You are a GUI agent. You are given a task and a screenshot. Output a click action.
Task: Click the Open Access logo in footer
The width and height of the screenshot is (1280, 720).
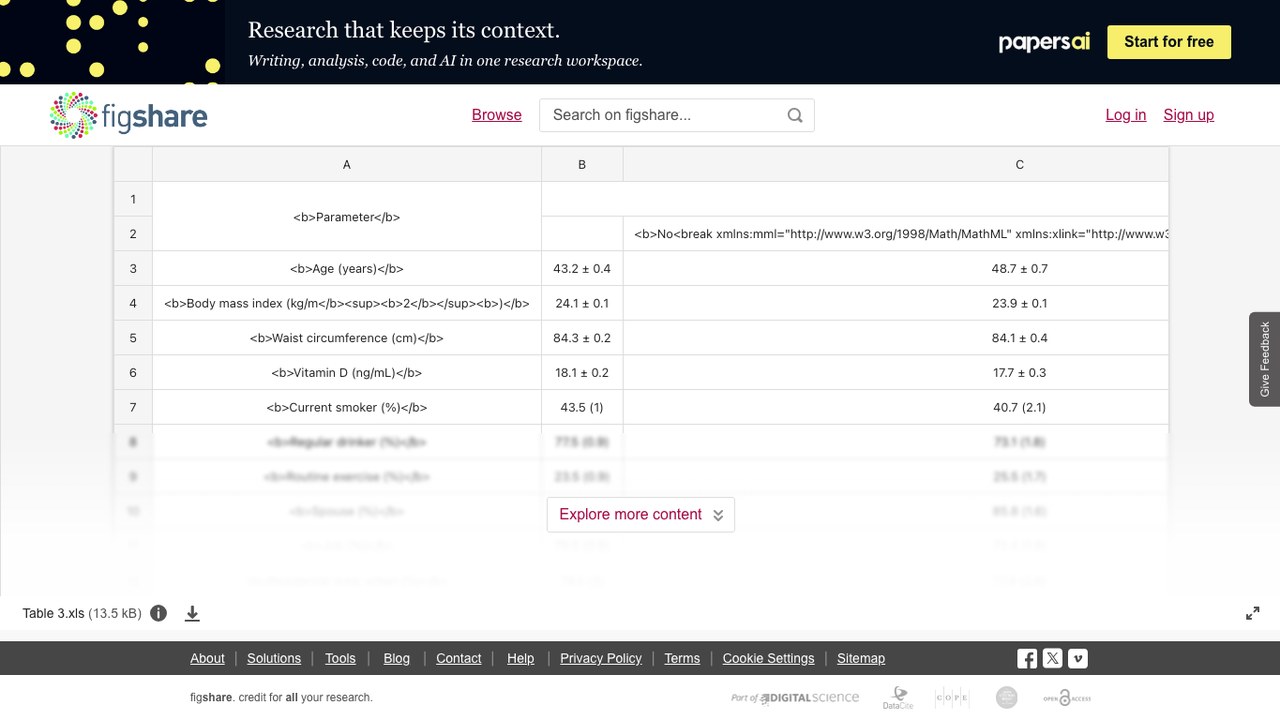click(x=1067, y=697)
